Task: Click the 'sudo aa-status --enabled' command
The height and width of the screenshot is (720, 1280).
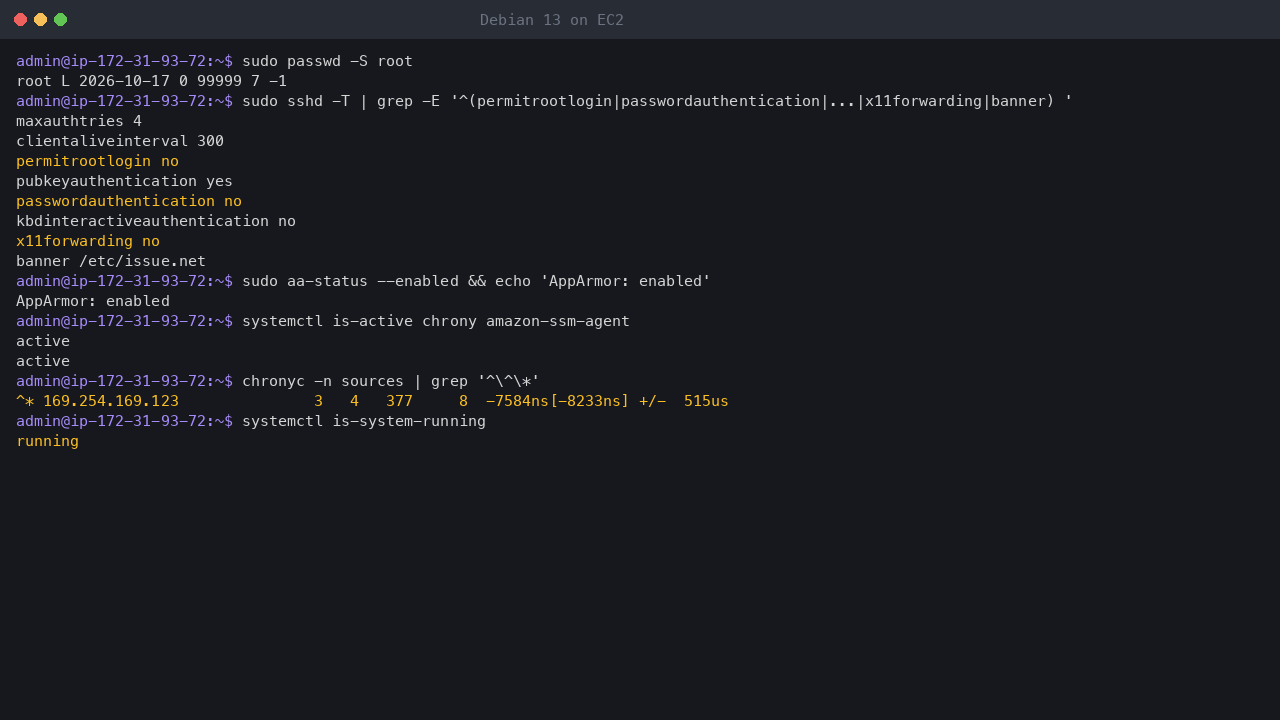Action: point(476,281)
